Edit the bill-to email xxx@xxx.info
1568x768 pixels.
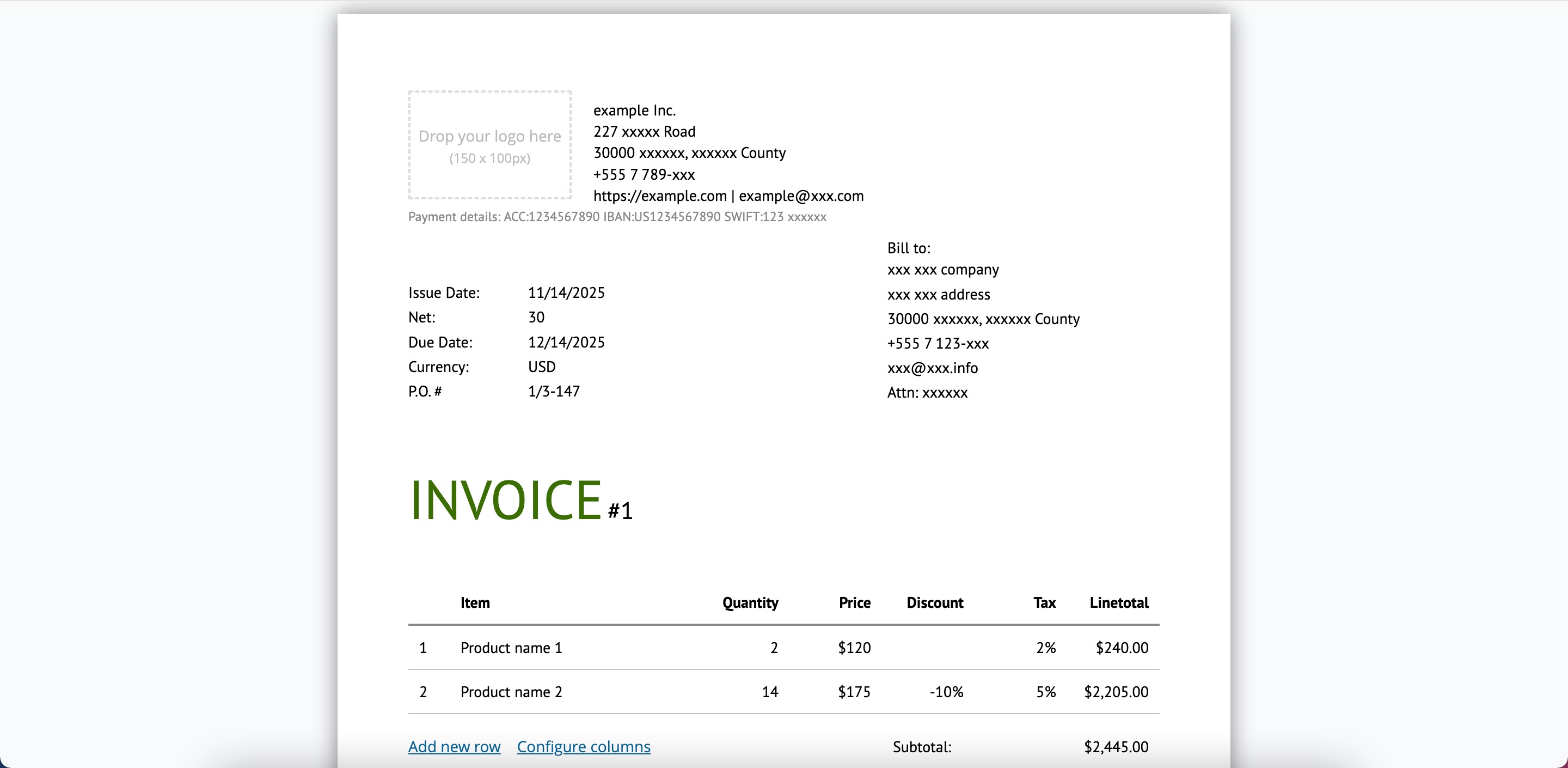pos(933,368)
